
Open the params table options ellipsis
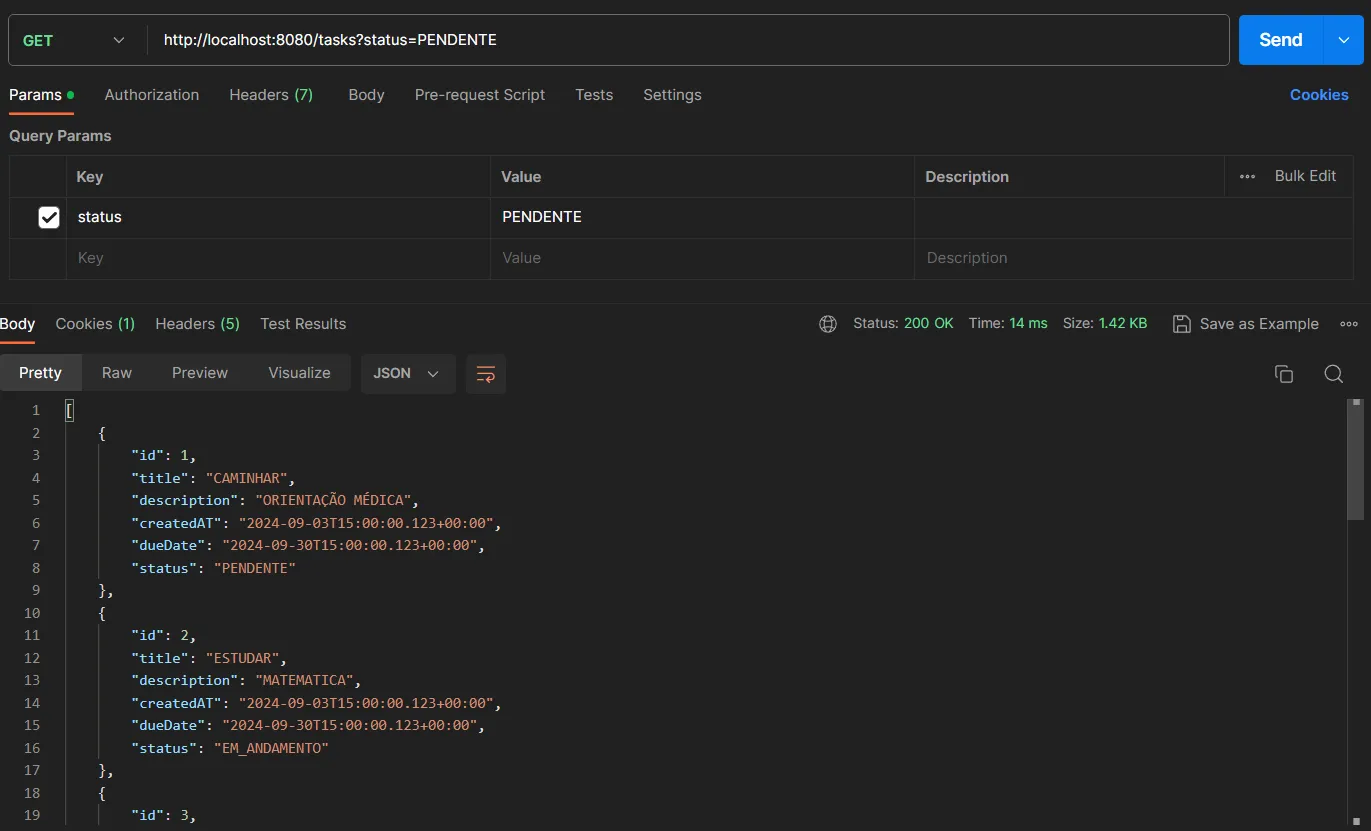[1247, 176]
